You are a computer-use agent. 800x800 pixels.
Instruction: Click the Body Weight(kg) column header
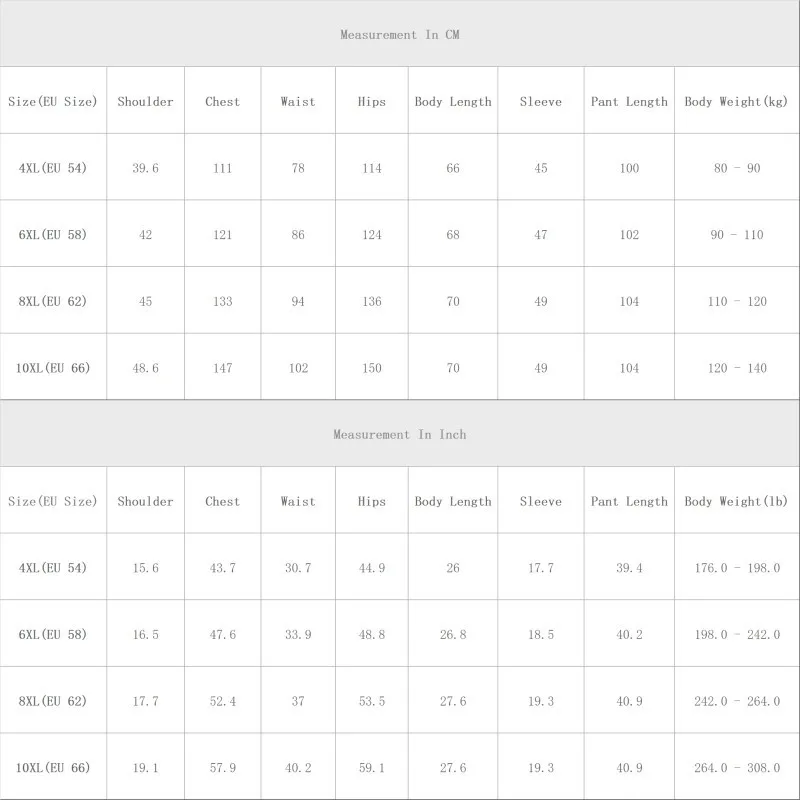[736, 102]
